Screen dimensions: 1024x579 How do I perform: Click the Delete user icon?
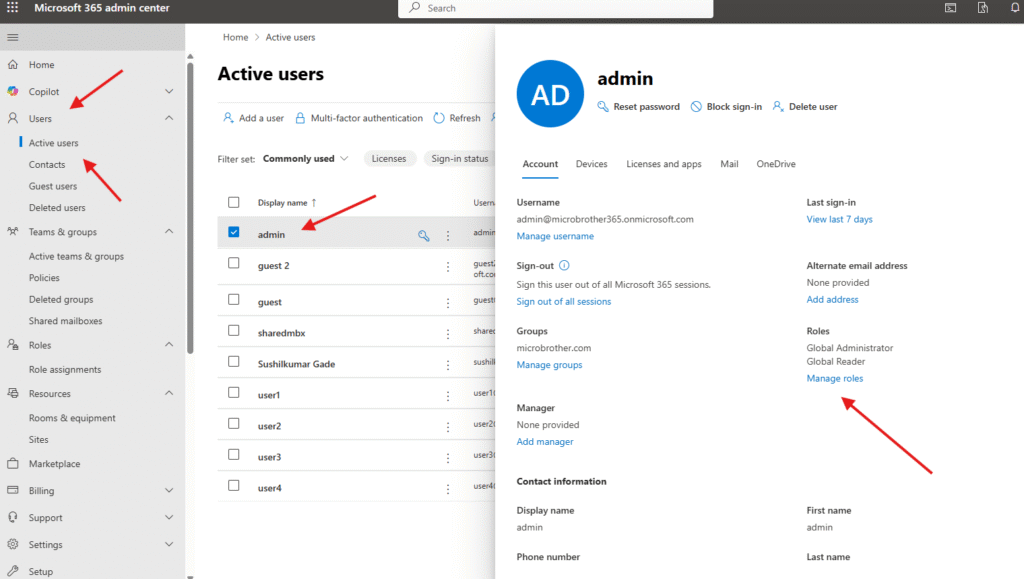pyautogui.click(x=778, y=107)
